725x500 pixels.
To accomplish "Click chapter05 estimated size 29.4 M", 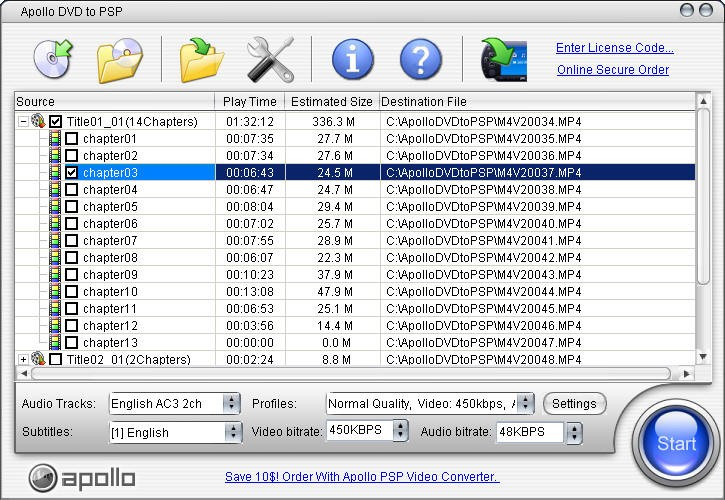I will [x=335, y=207].
